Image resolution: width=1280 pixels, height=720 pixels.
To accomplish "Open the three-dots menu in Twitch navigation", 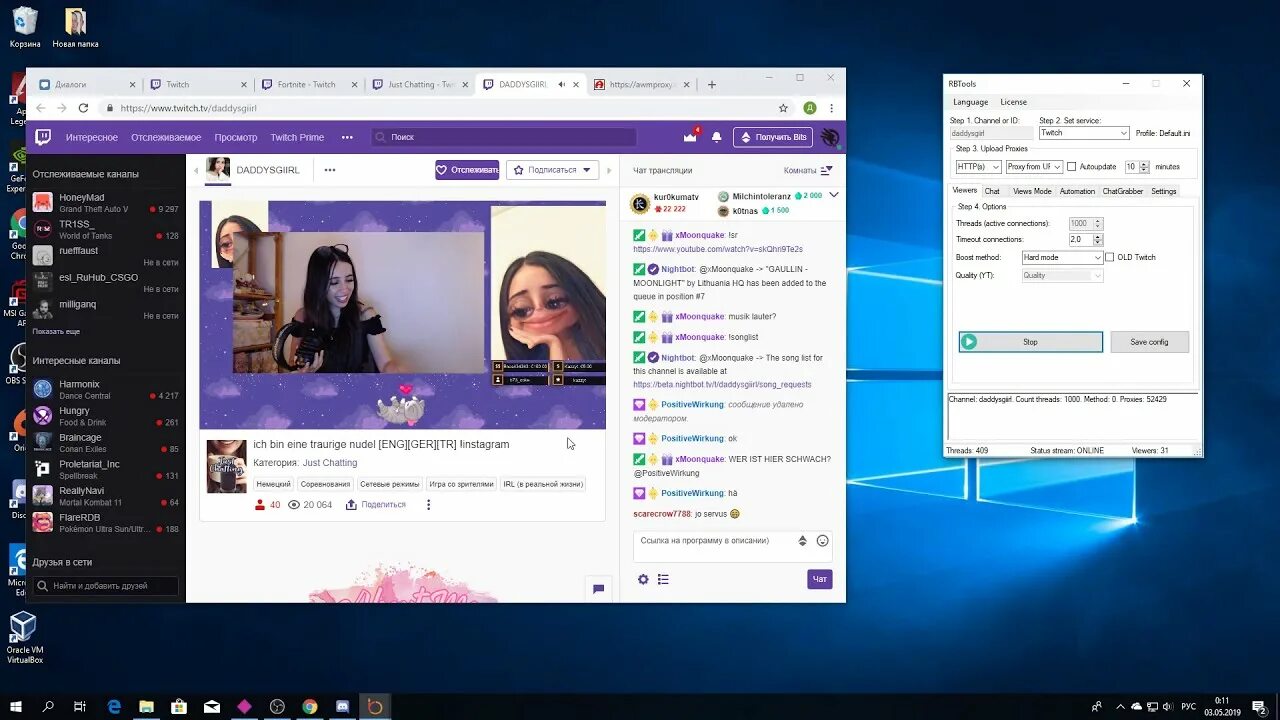I will pos(347,137).
